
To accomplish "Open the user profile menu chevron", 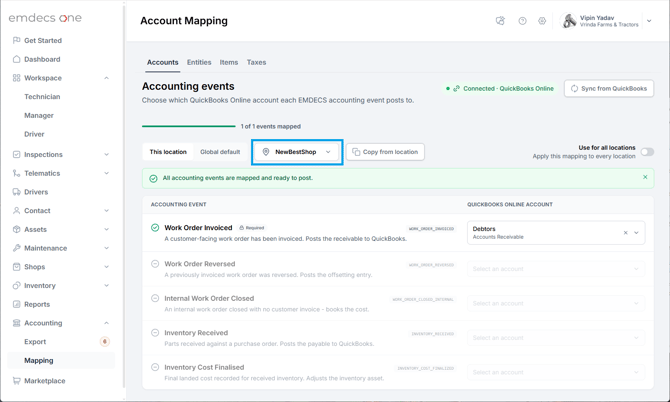I will (649, 21).
